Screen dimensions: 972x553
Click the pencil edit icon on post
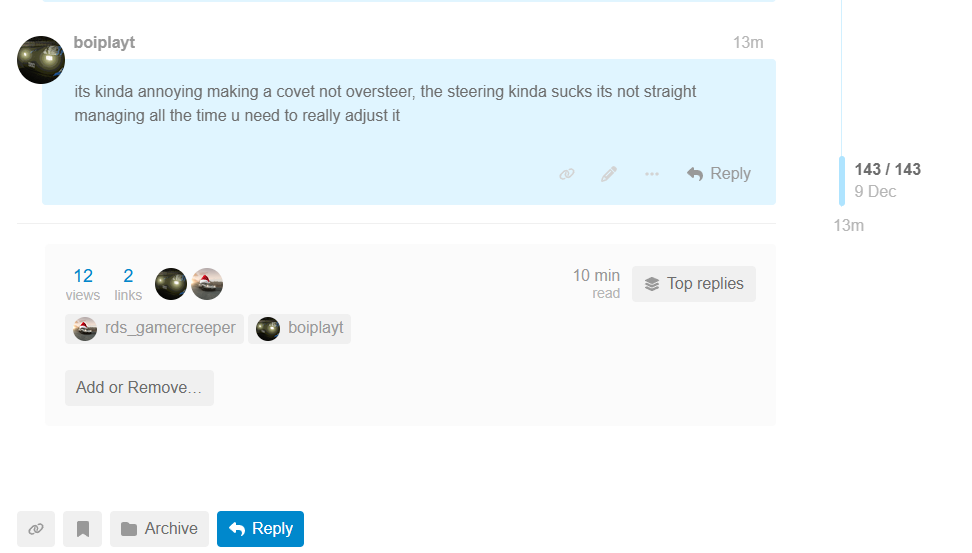(609, 174)
